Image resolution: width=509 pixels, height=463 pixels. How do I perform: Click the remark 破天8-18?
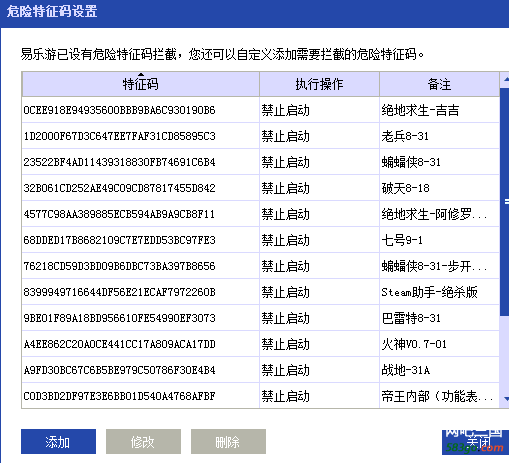click(405, 188)
